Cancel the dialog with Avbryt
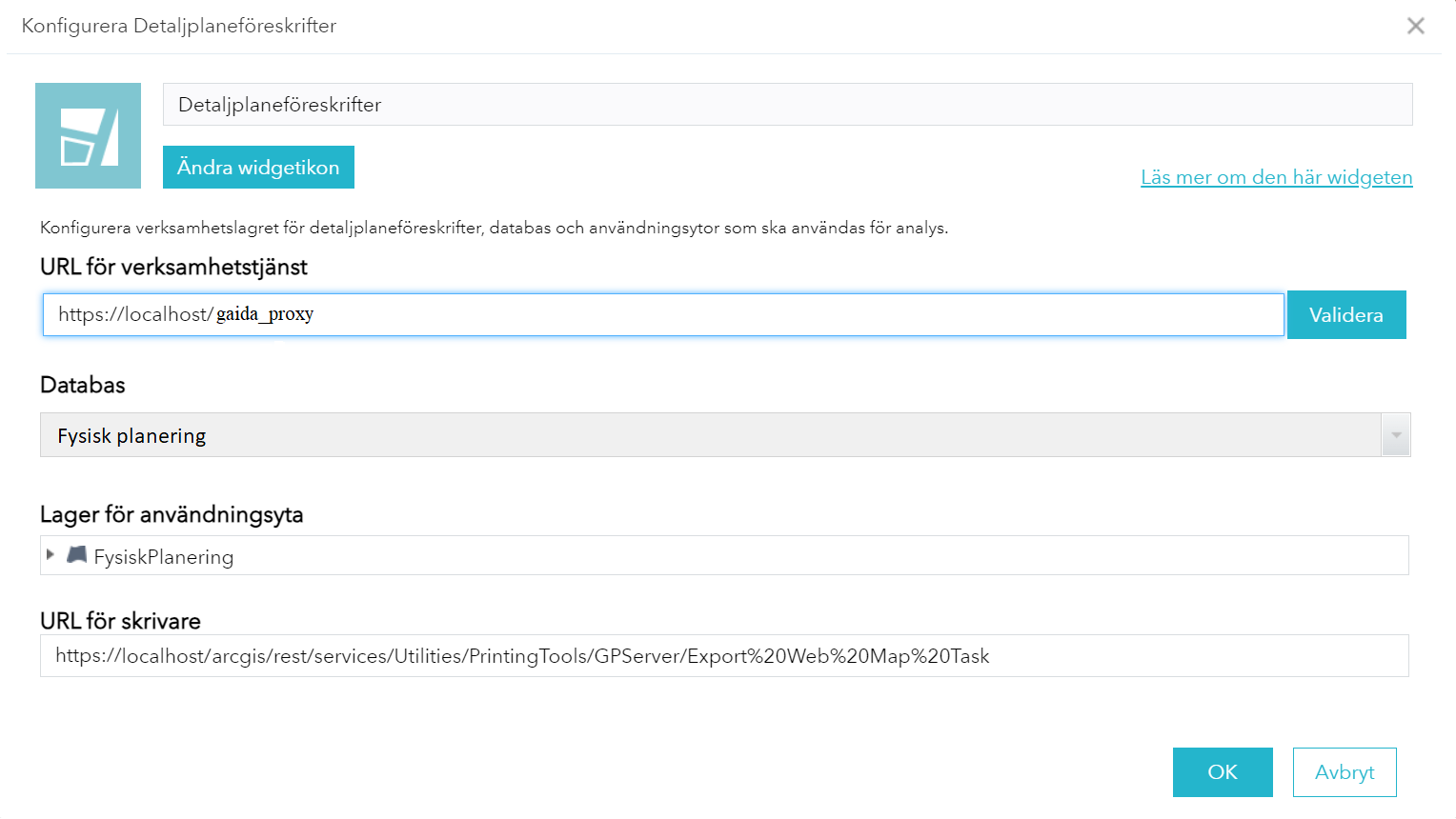Image resolution: width=1456 pixels, height=819 pixels. (1344, 772)
